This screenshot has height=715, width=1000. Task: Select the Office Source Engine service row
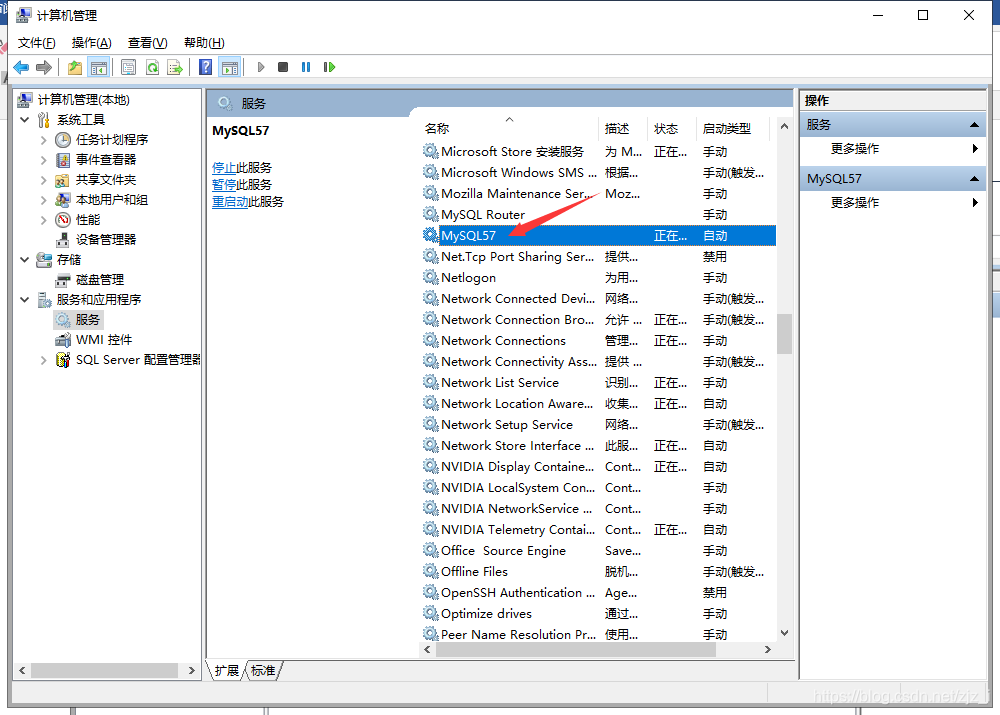pos(598,550)
